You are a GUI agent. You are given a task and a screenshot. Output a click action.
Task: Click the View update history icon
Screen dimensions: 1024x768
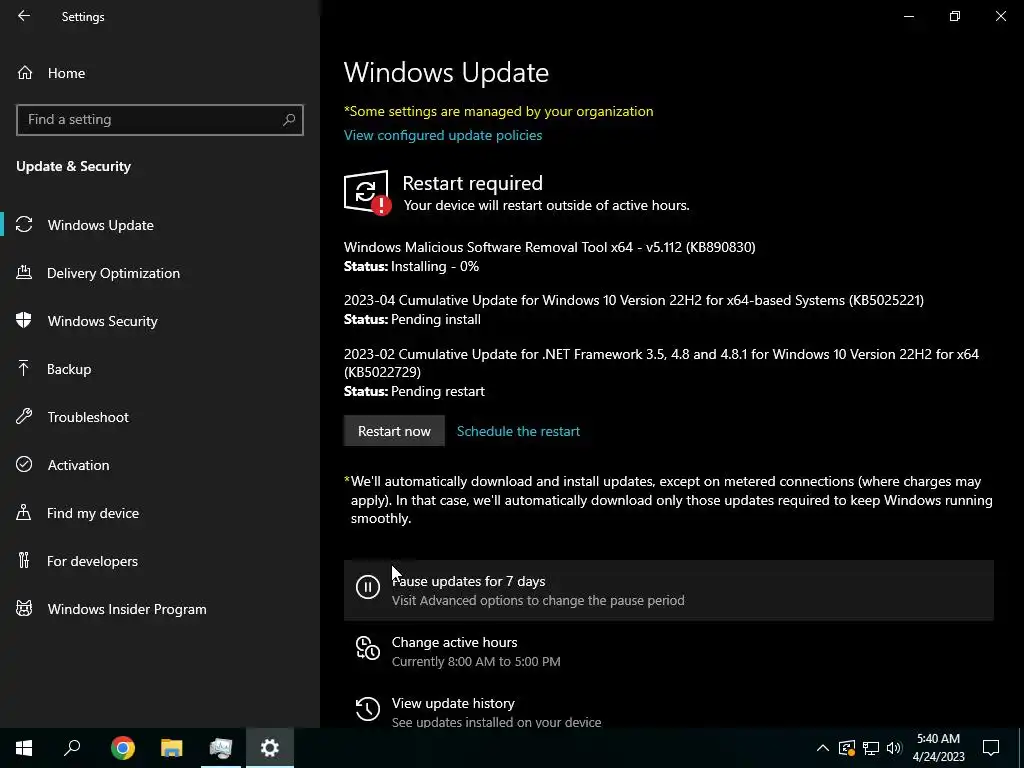pos(368,709)
